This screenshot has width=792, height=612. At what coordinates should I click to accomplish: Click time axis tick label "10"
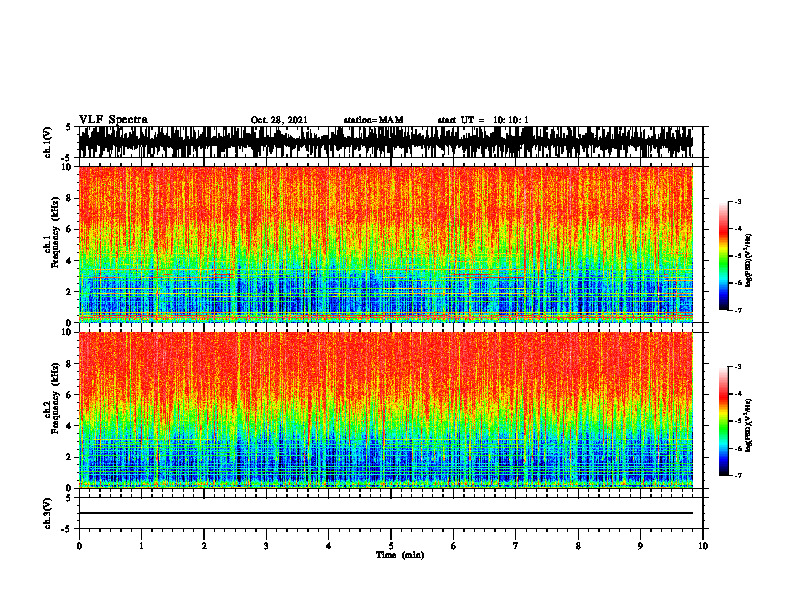point(703,546)
